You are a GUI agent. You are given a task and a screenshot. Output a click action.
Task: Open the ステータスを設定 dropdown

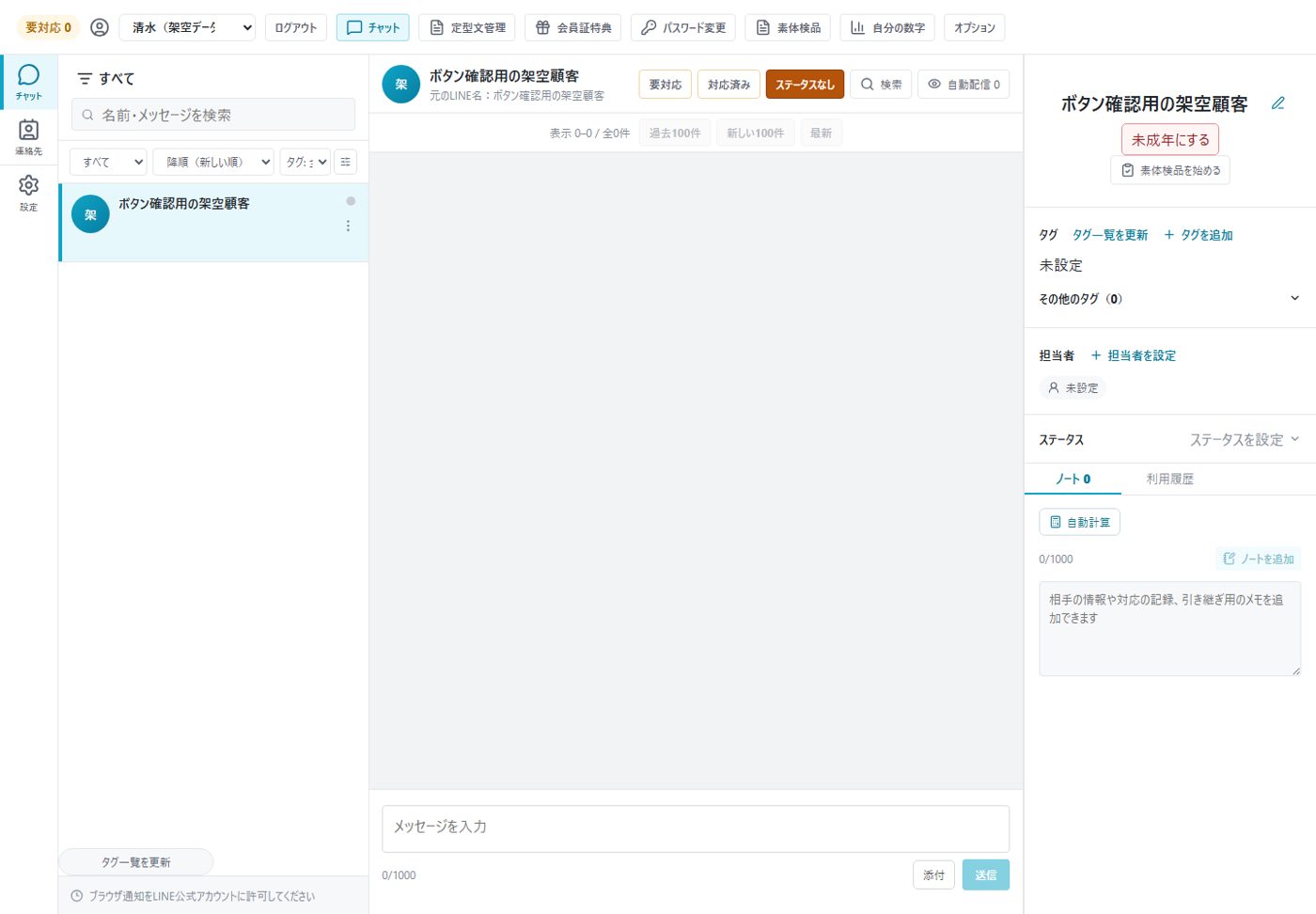coord(1245,439)
